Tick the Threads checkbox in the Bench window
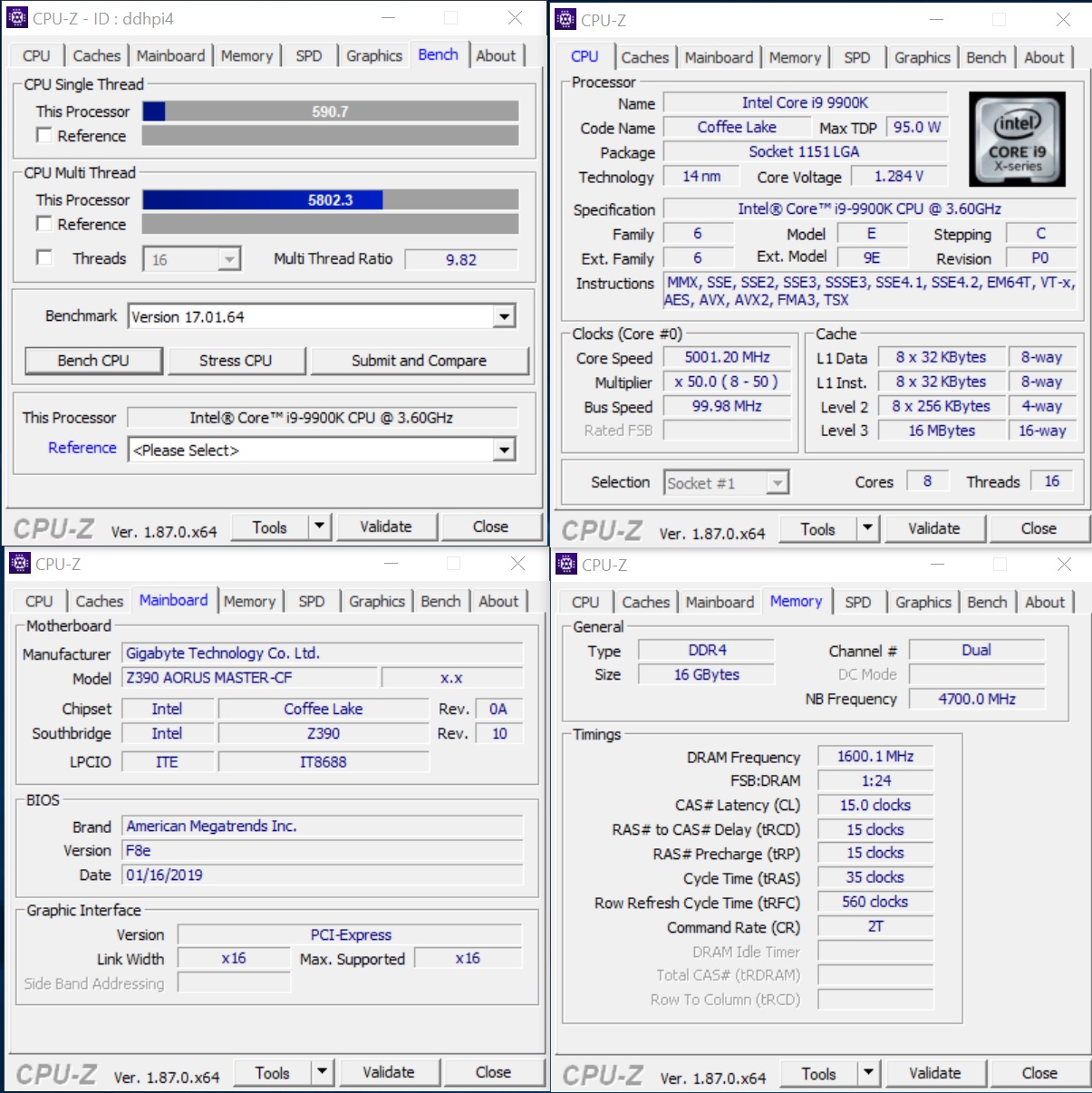The image size is (1092, 1093). (43, 257)
